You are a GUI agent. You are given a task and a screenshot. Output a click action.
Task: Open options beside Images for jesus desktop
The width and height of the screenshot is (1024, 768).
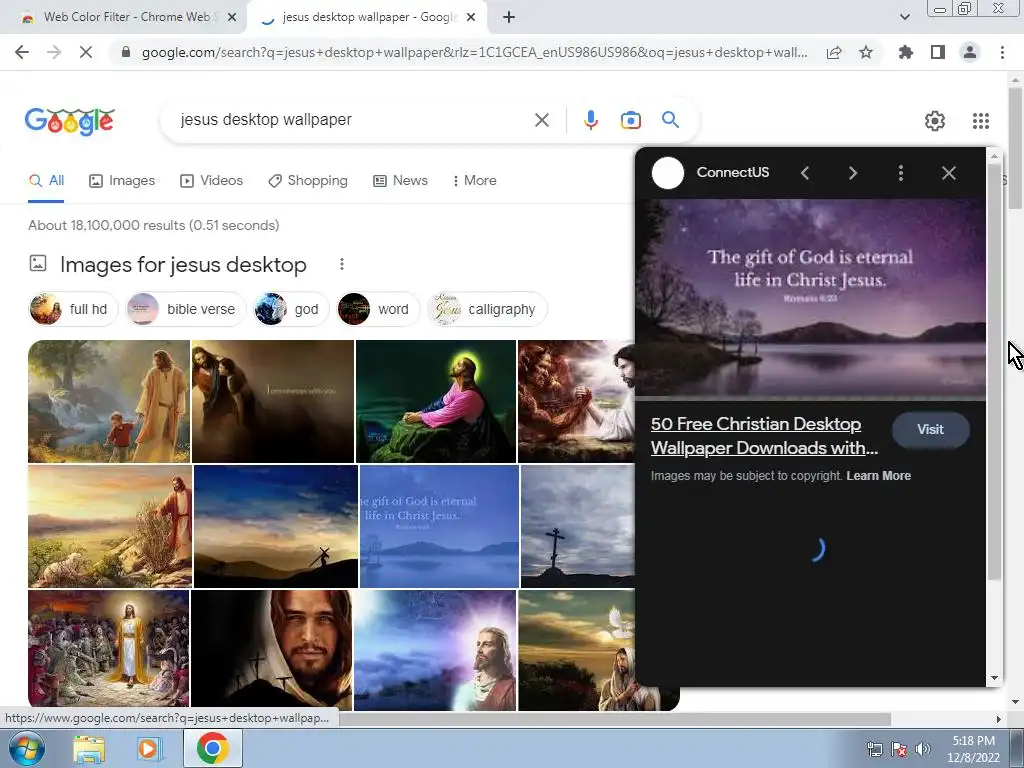click(342, 264)
